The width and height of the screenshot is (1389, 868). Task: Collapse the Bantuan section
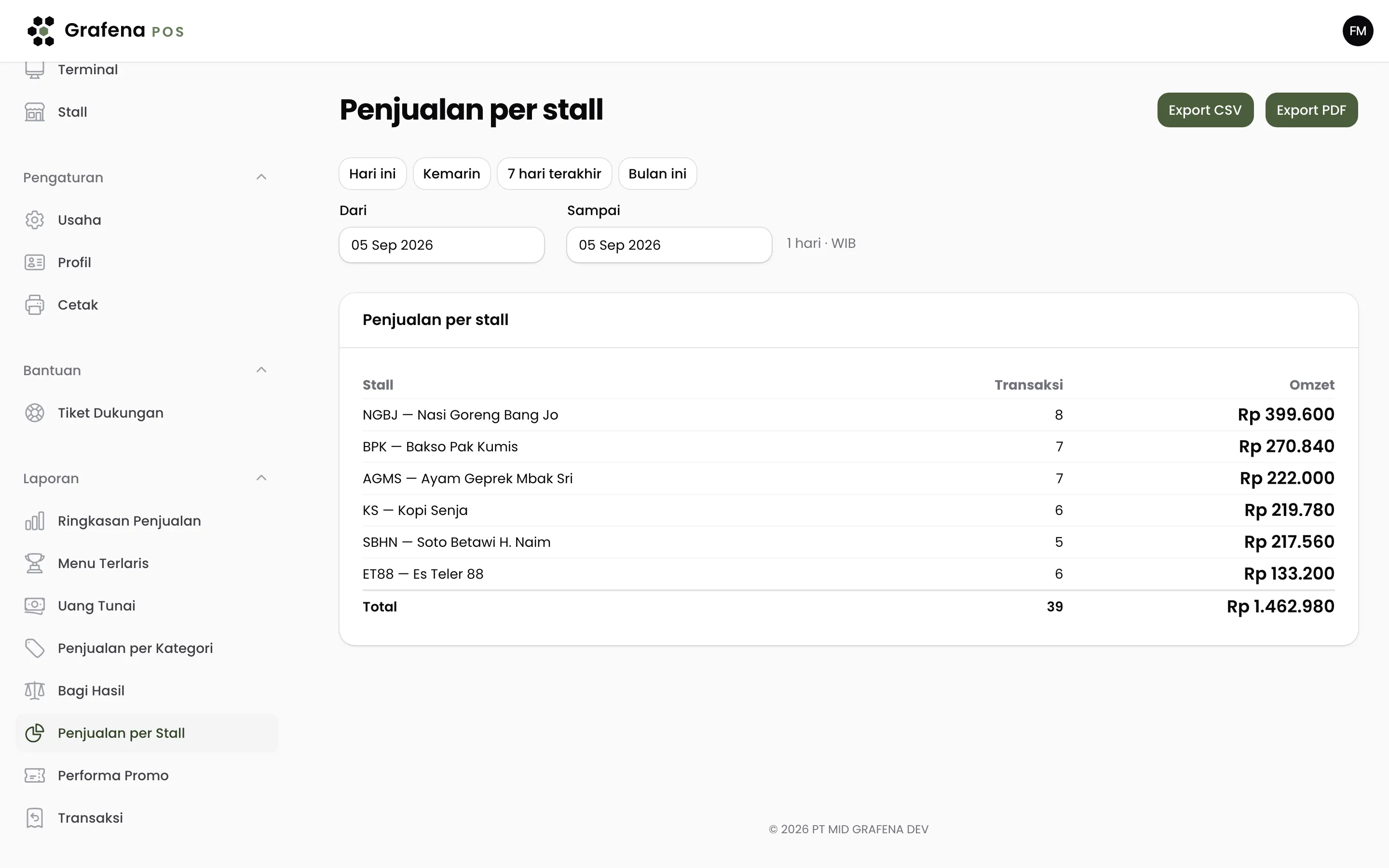coord(261,370)
